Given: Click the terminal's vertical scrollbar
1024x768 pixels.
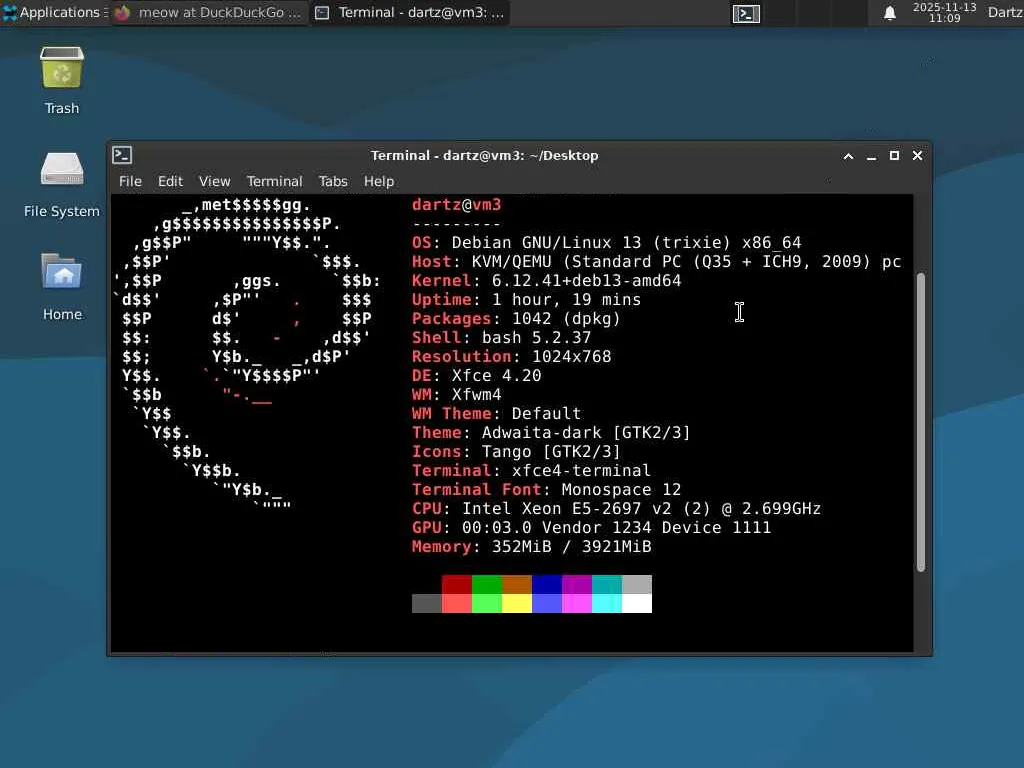Looking at the screenshot, I should click(x=921, y=421).
